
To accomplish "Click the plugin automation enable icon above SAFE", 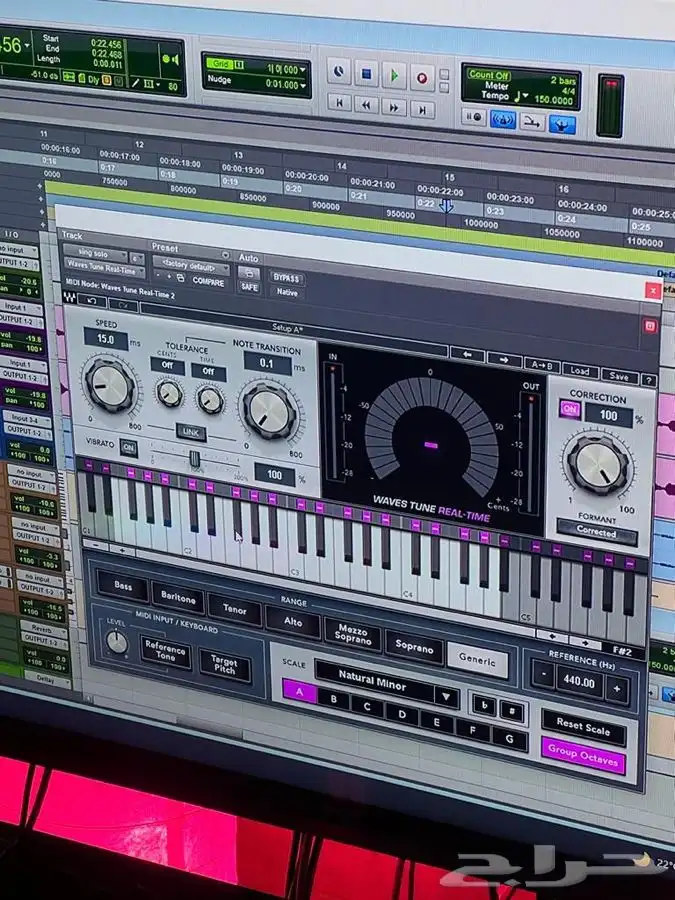I will pos(249,273).
